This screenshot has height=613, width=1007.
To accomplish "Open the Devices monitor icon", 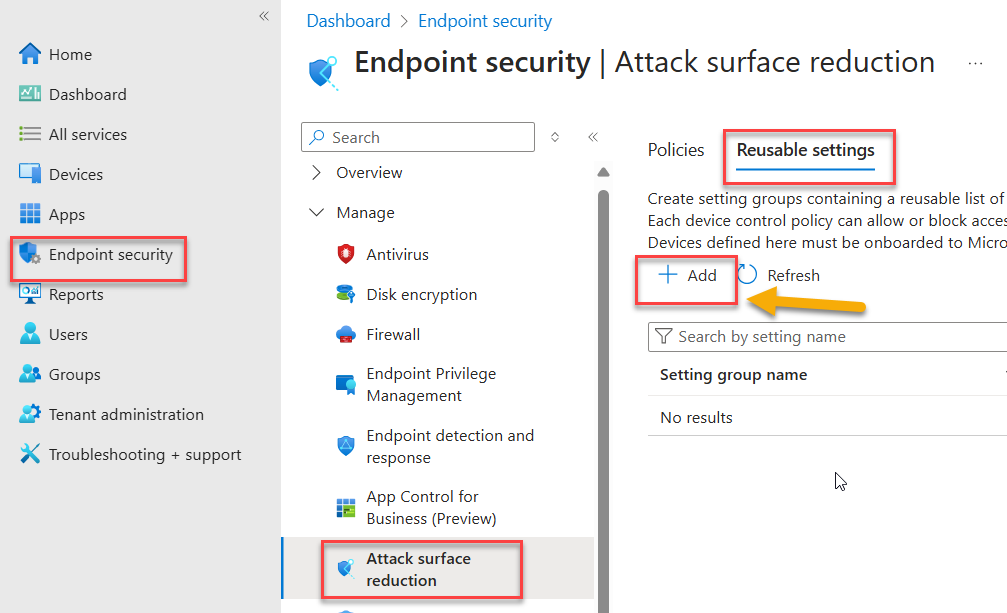I will (30, 173).
